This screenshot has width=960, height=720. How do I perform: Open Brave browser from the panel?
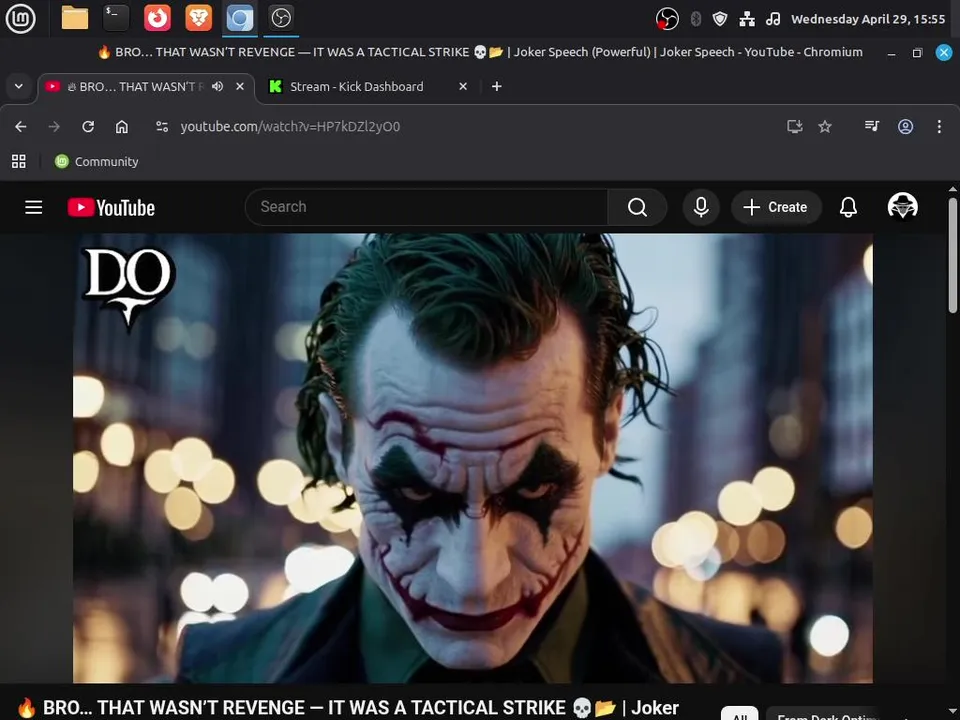(x=198, y=18)
